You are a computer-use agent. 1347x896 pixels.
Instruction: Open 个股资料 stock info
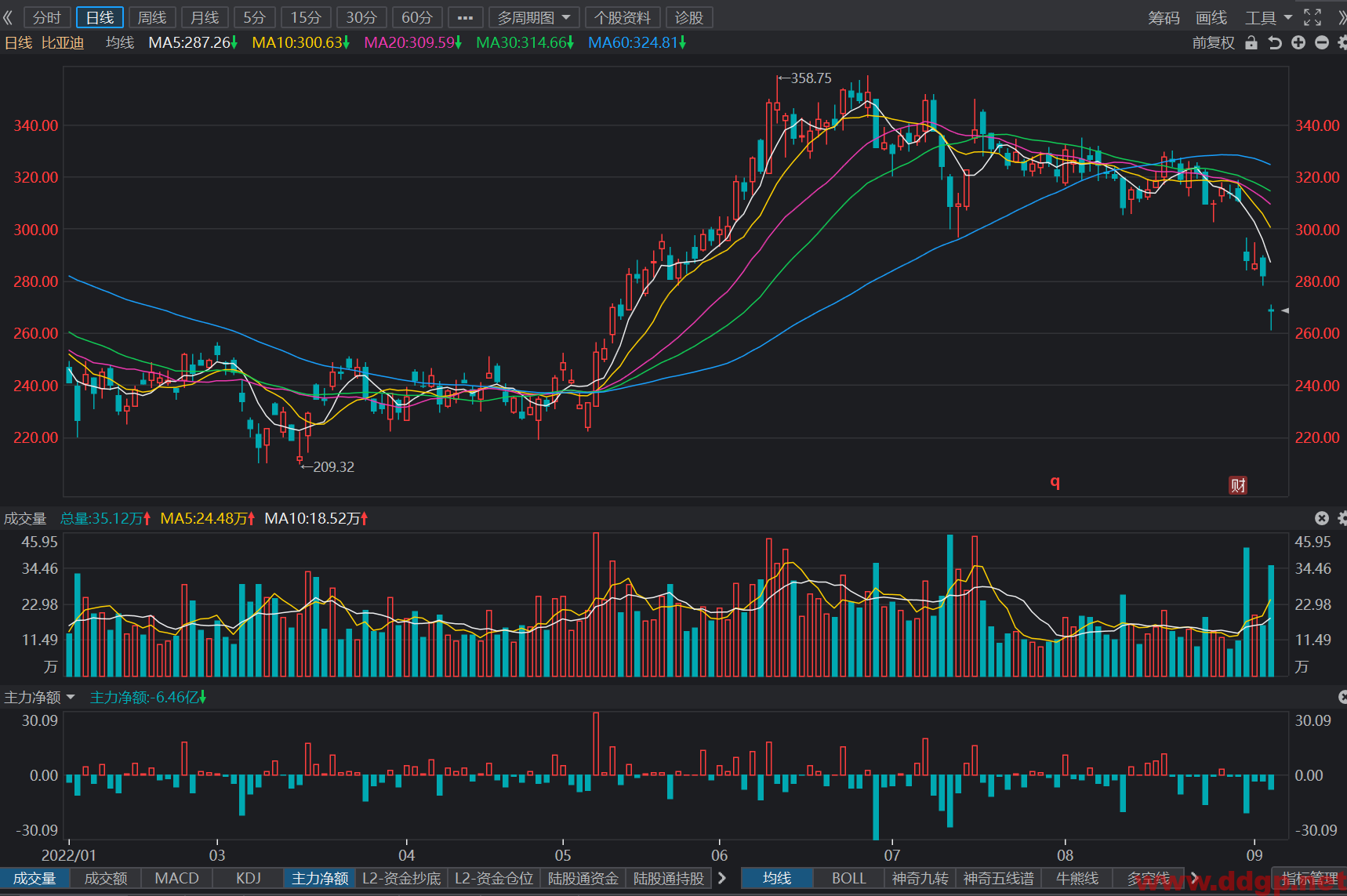click(623, 17)
